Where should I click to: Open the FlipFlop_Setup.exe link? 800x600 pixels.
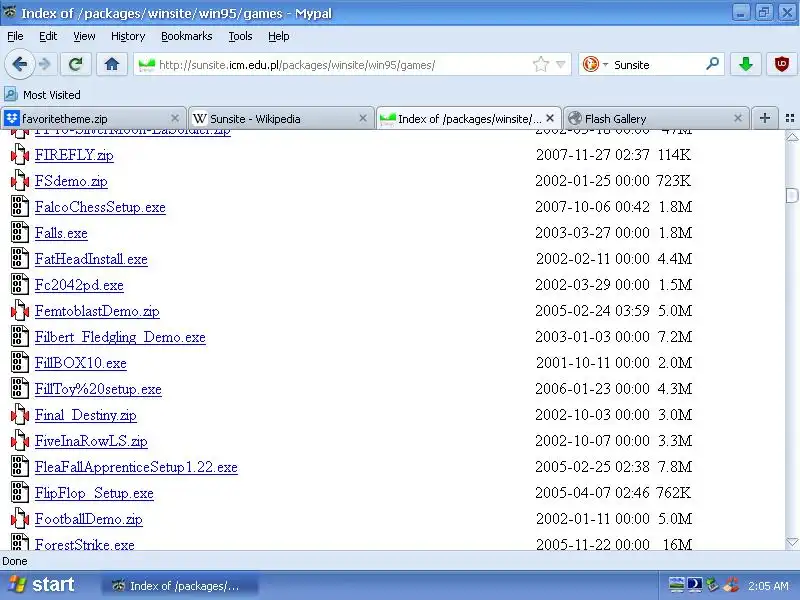coord(94,493)
